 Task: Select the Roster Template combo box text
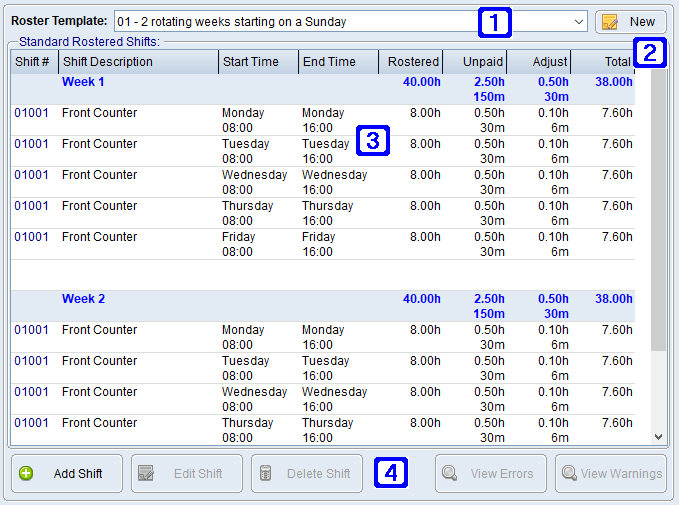[300, 21]
